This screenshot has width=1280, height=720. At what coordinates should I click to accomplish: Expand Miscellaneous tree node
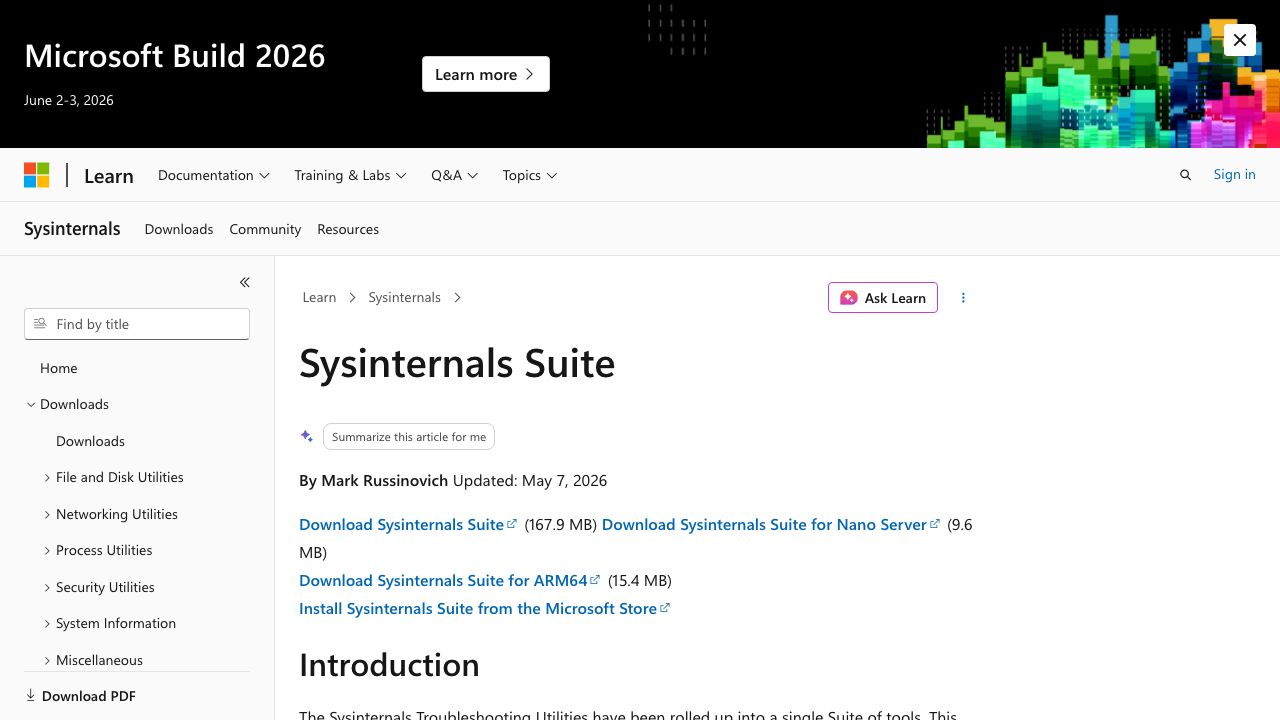coord(47,660)
